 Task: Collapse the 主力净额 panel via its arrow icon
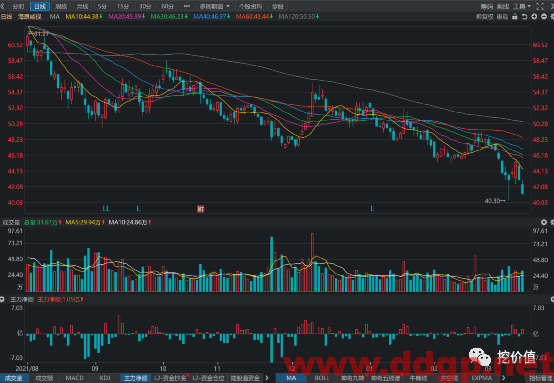click(x=2, y=300)
